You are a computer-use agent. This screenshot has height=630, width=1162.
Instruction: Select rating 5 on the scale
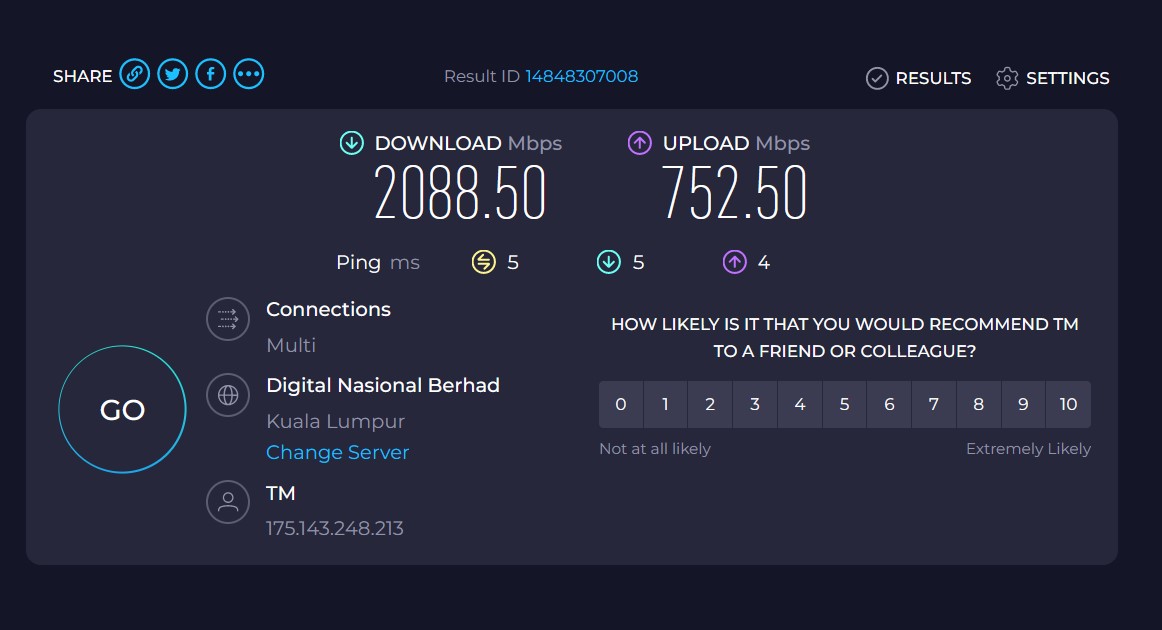(x=844, y=404)
